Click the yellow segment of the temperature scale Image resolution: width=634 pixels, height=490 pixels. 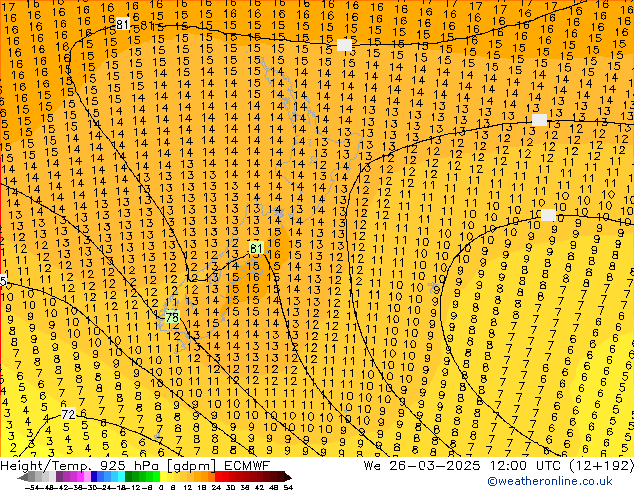coord(163,477)
